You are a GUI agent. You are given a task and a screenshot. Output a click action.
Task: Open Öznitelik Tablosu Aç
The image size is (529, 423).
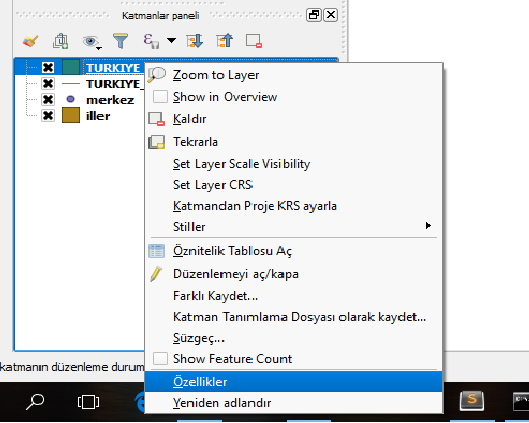pos(294,251)
